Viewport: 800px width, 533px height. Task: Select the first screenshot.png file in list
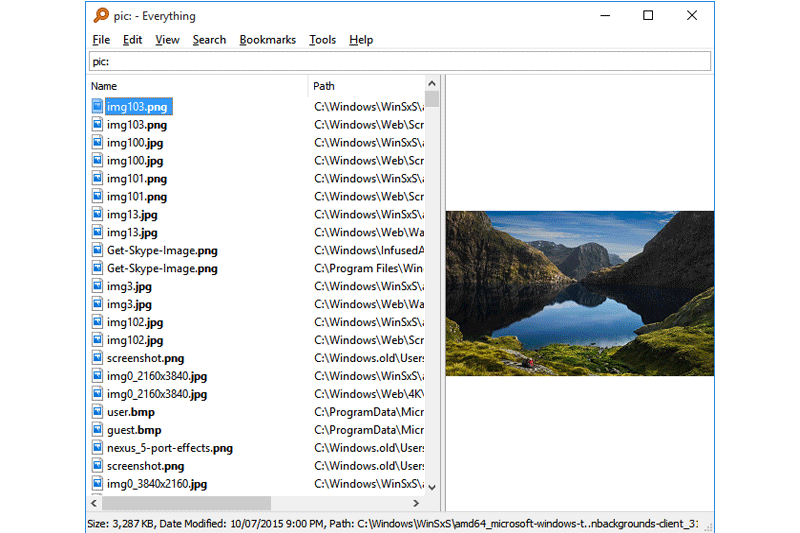click(x=145, y=358)
